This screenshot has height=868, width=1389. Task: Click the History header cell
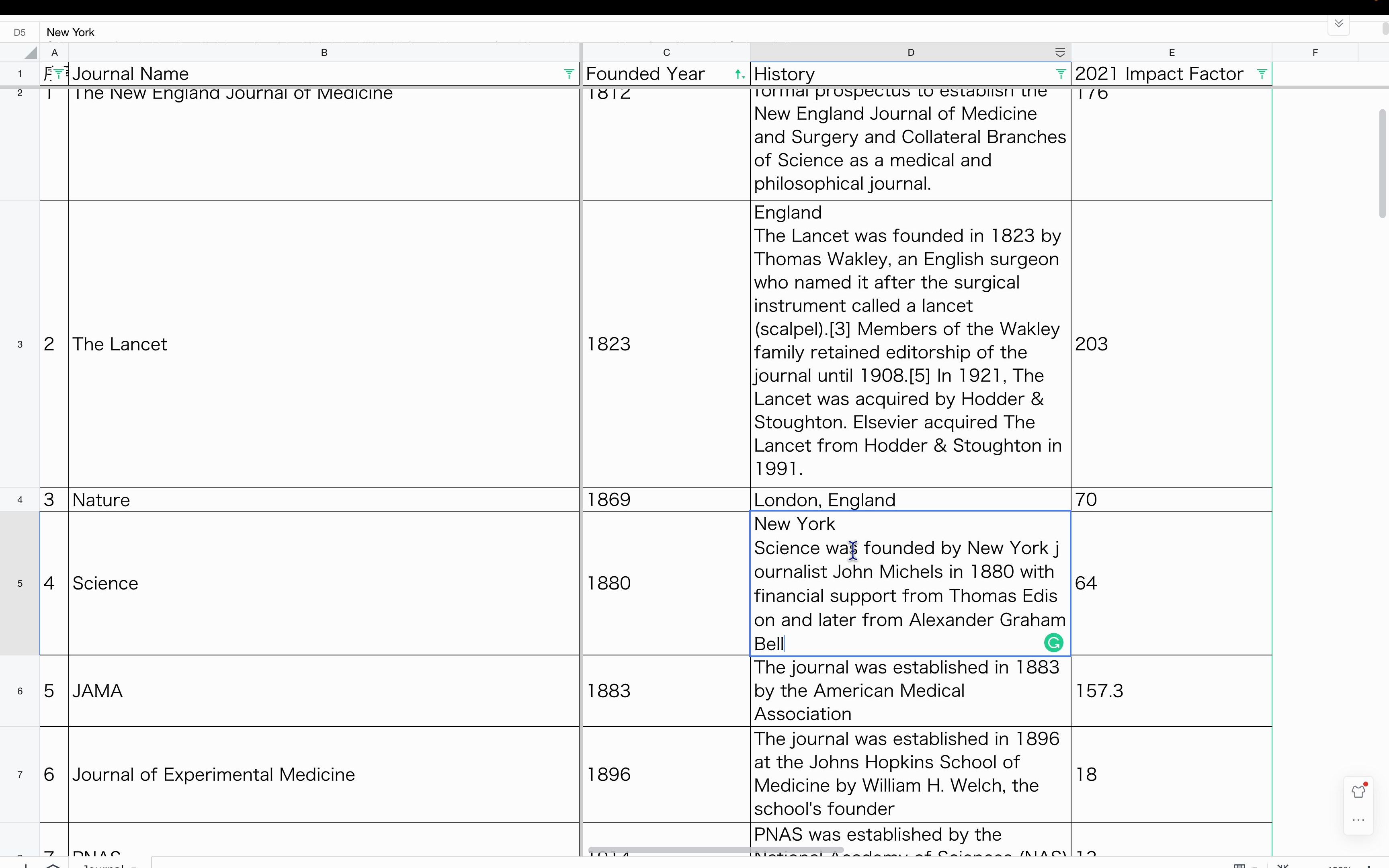pos(910,74)
